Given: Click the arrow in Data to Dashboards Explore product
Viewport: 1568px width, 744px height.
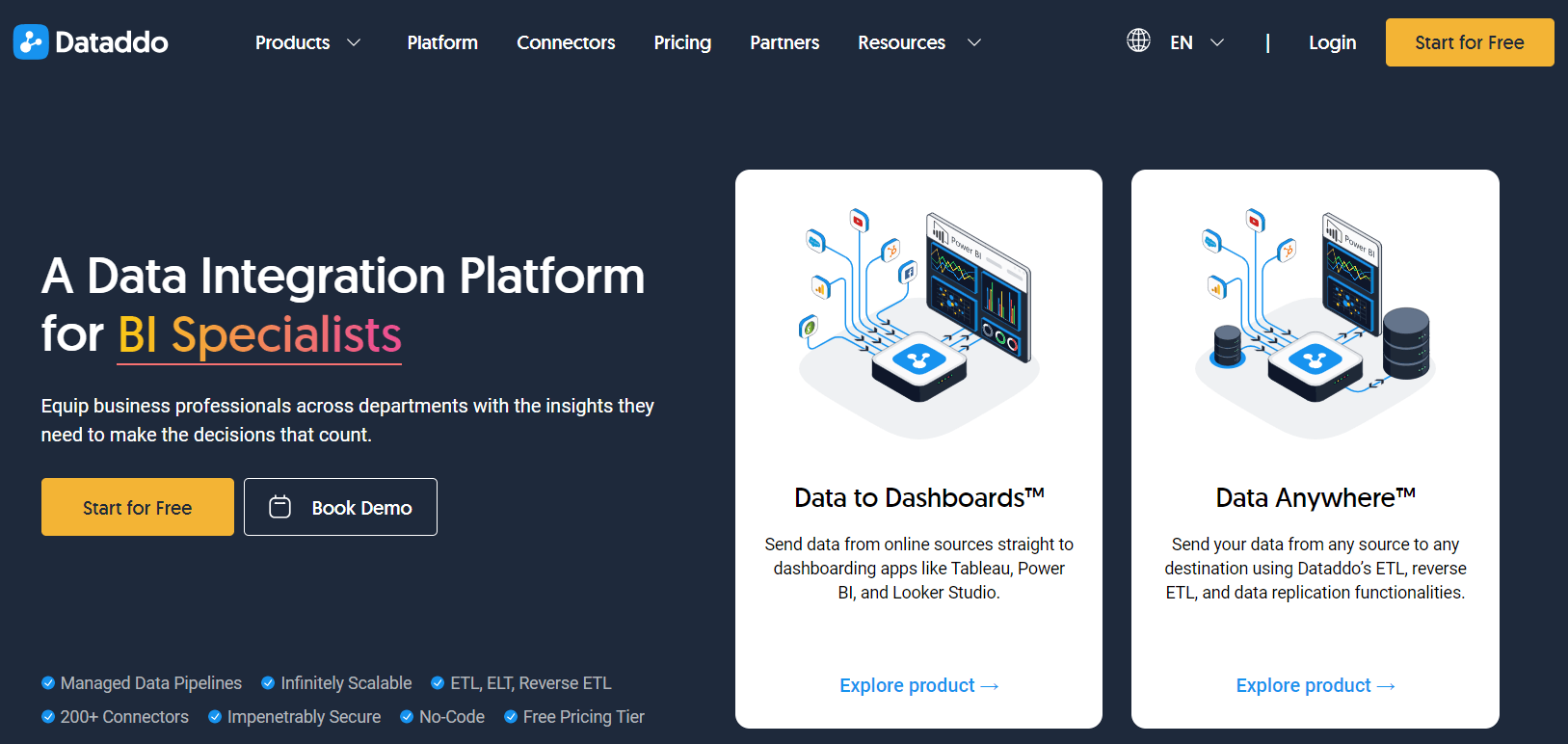Looking at the screenshot, I should tap(990, 686).
